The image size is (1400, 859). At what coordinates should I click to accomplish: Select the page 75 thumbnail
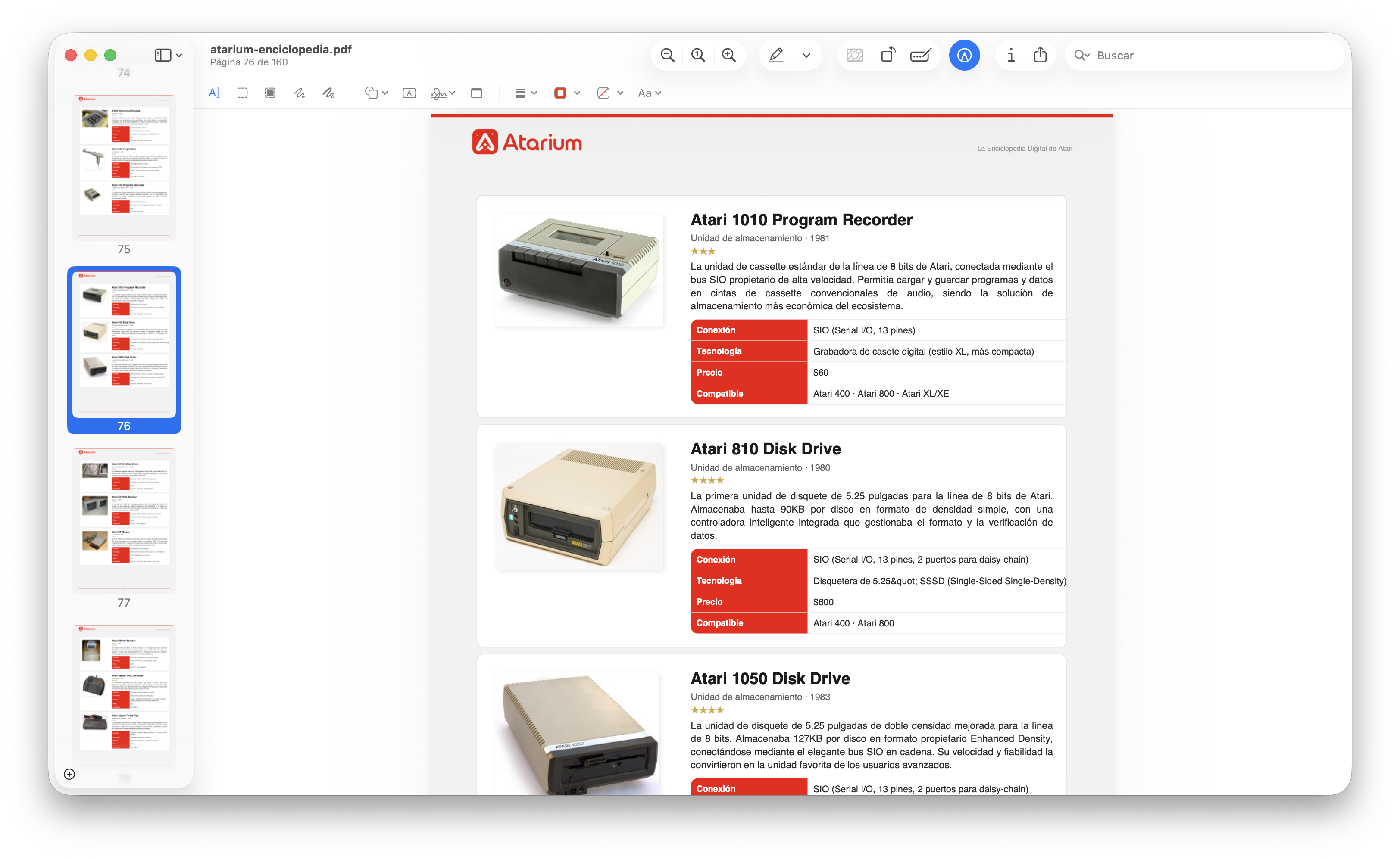pyautogui.click(x=124, y=167)
